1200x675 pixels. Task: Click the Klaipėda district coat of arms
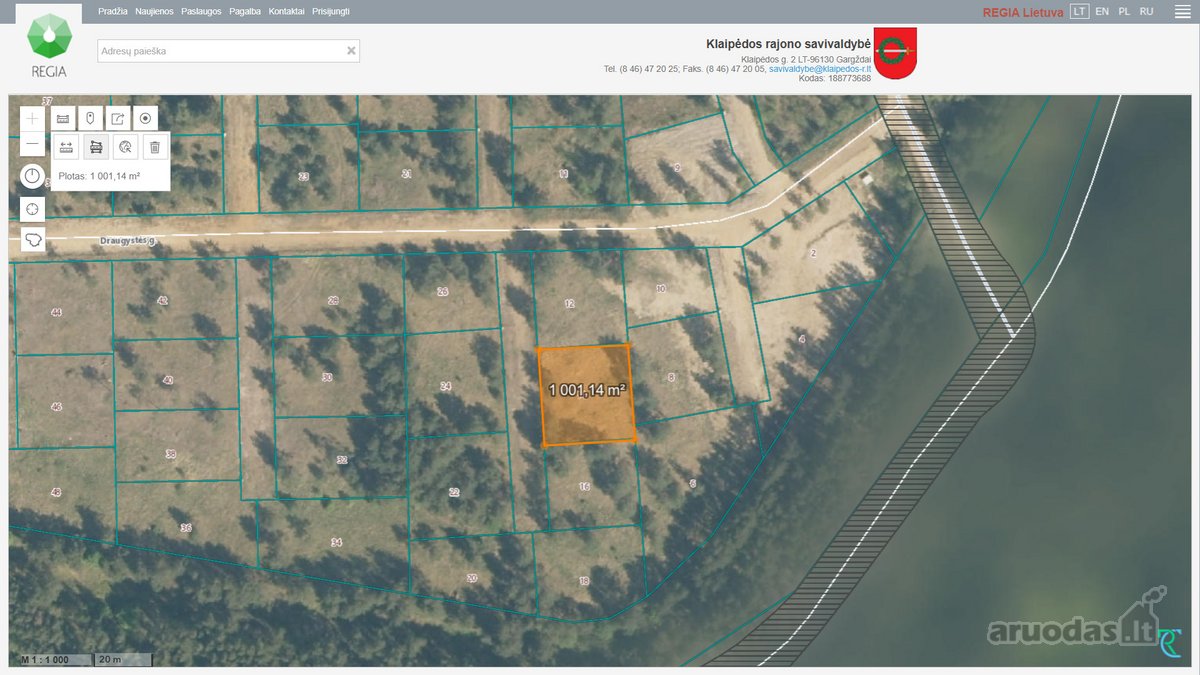[x=895, y=55]
